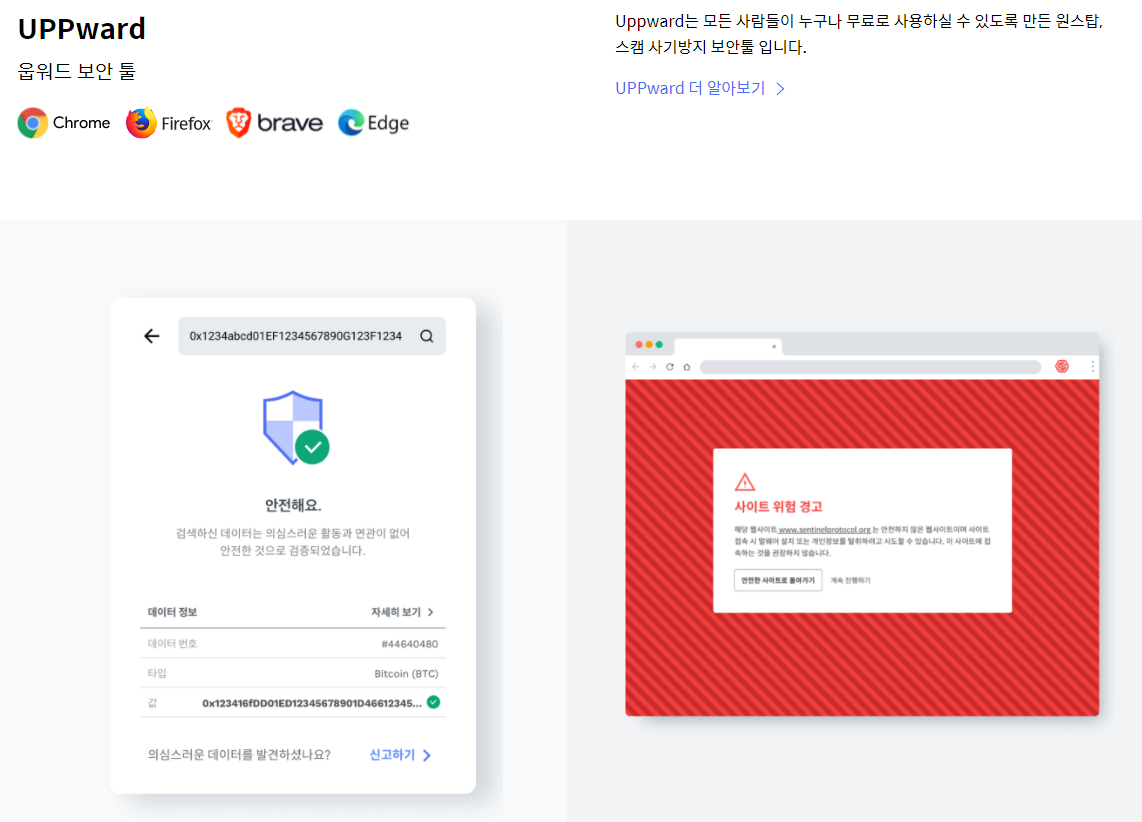Click the green mock browser window dot
The height and width of the screenshot is (822, 1142).
click(x=659, y=344)
